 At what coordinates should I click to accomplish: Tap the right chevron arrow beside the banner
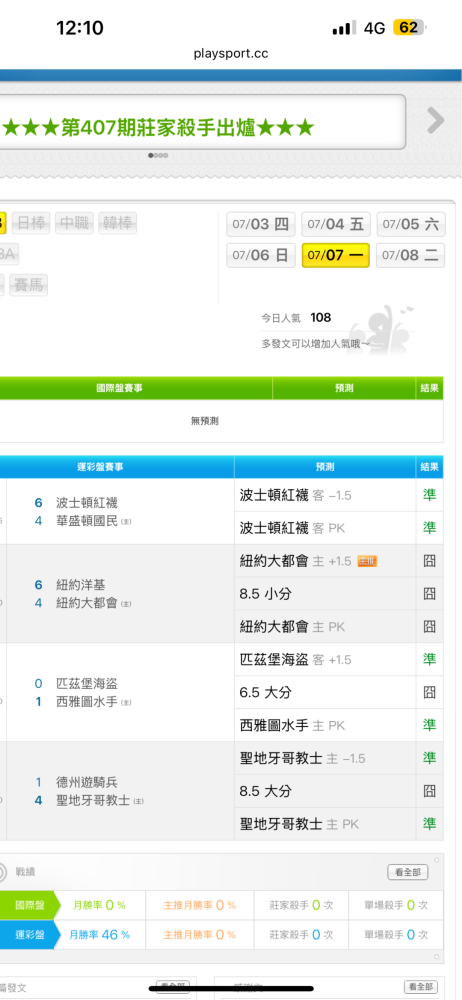coord(436,121)
